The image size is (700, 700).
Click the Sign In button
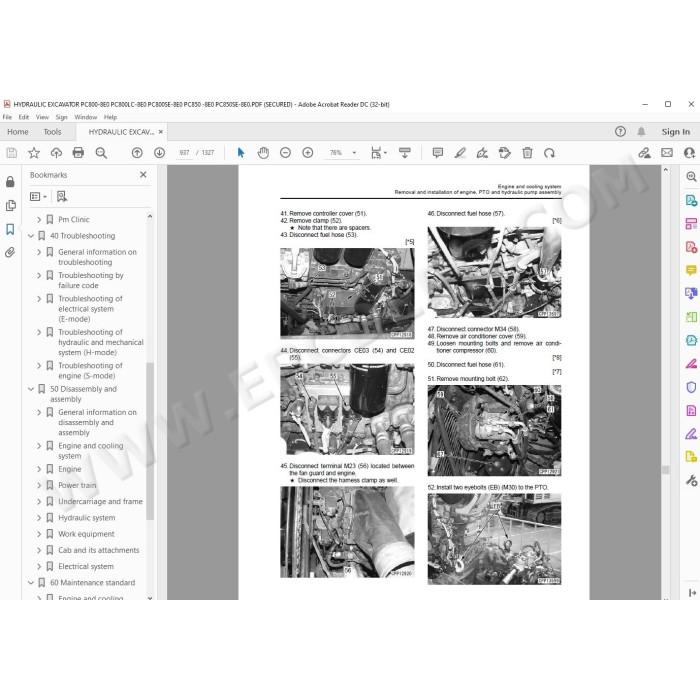675,132
